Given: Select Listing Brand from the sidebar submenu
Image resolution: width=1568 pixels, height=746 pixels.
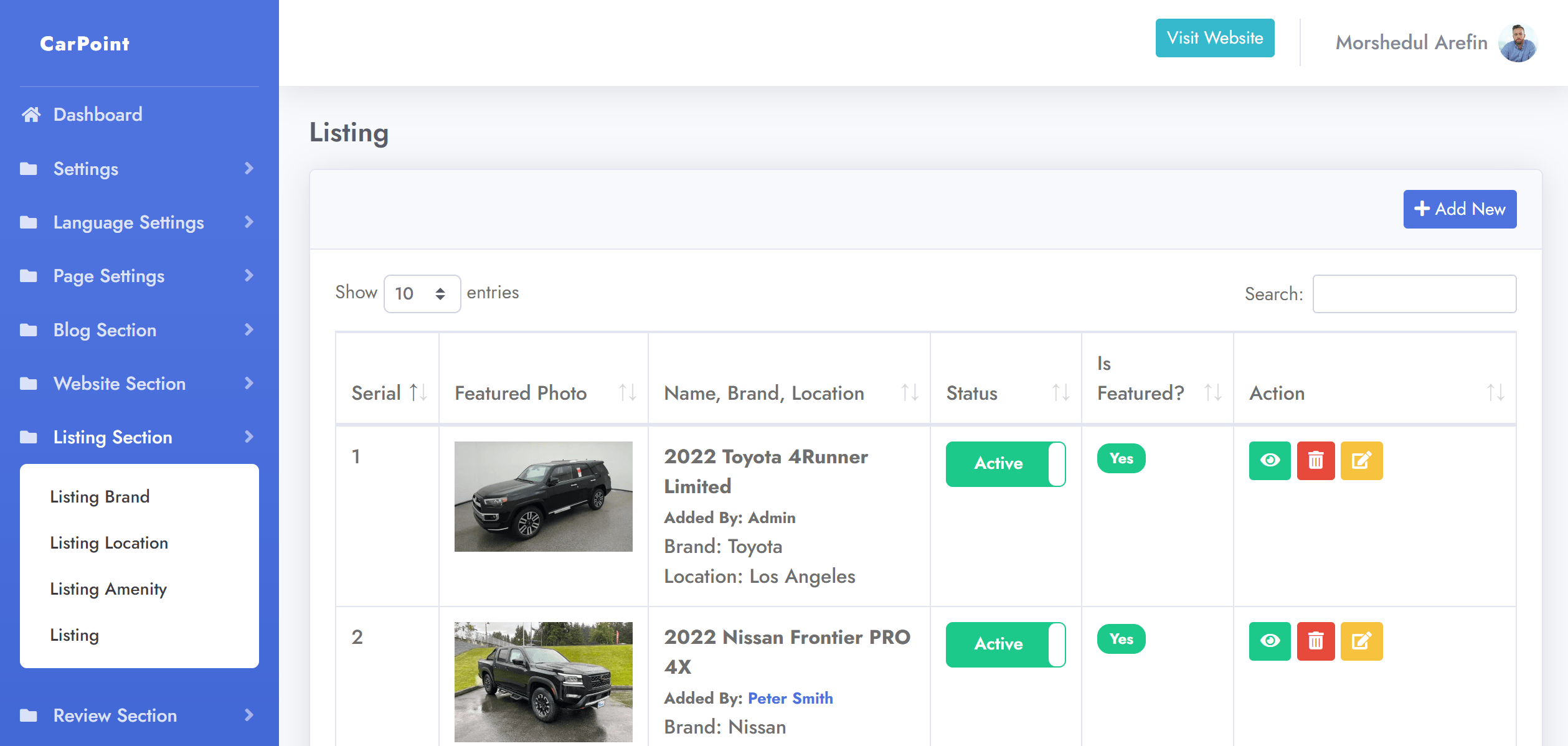Looking at the screenshot, I should point(100,496).
